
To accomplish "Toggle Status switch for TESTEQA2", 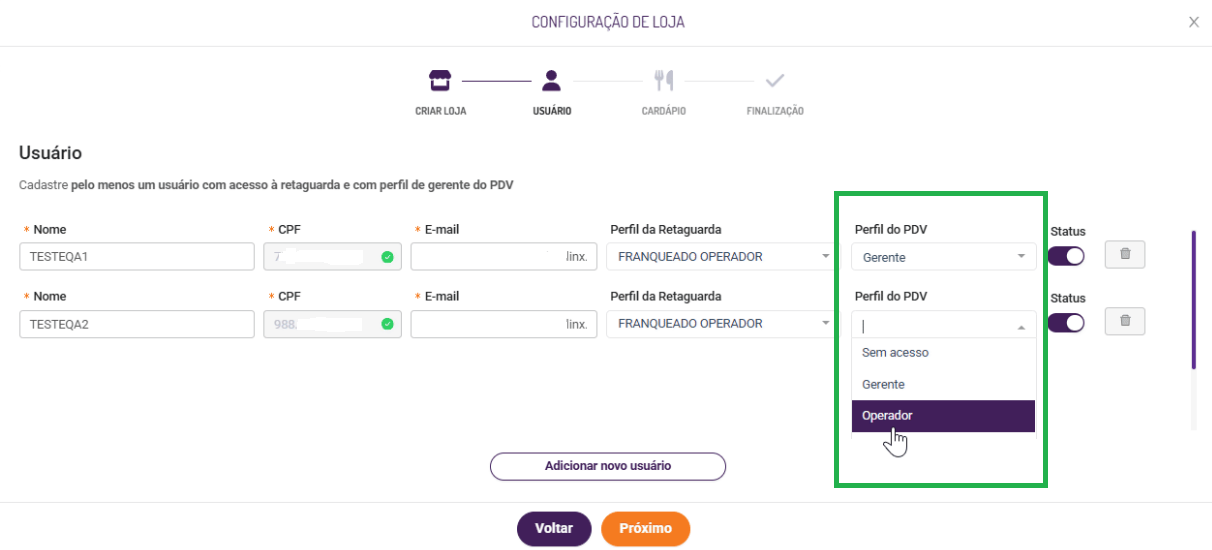I will pos(1066,323).
